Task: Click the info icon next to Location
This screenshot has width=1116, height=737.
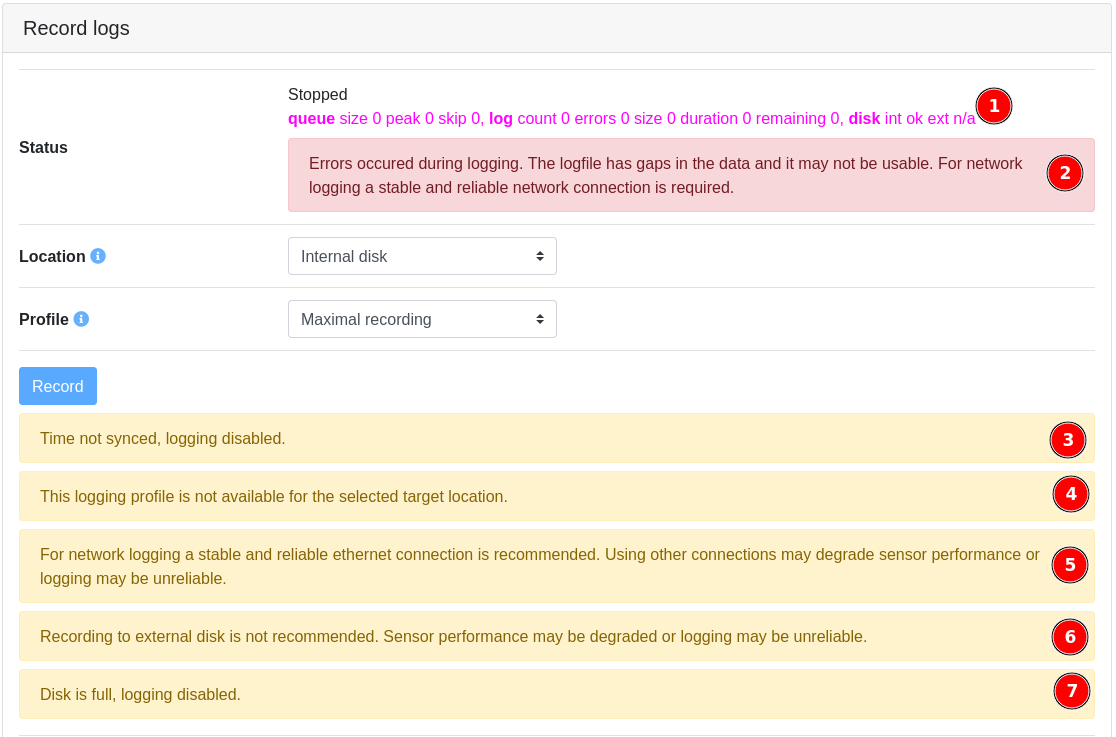Action: tap(98, 256)
